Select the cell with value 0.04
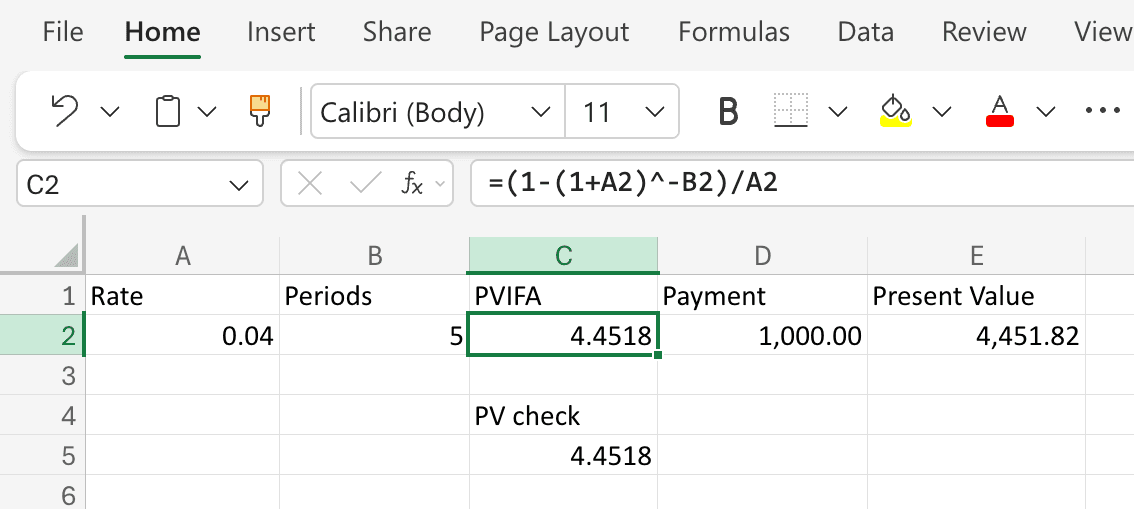This screenshot has width=1134, height=509. (183, 335)
